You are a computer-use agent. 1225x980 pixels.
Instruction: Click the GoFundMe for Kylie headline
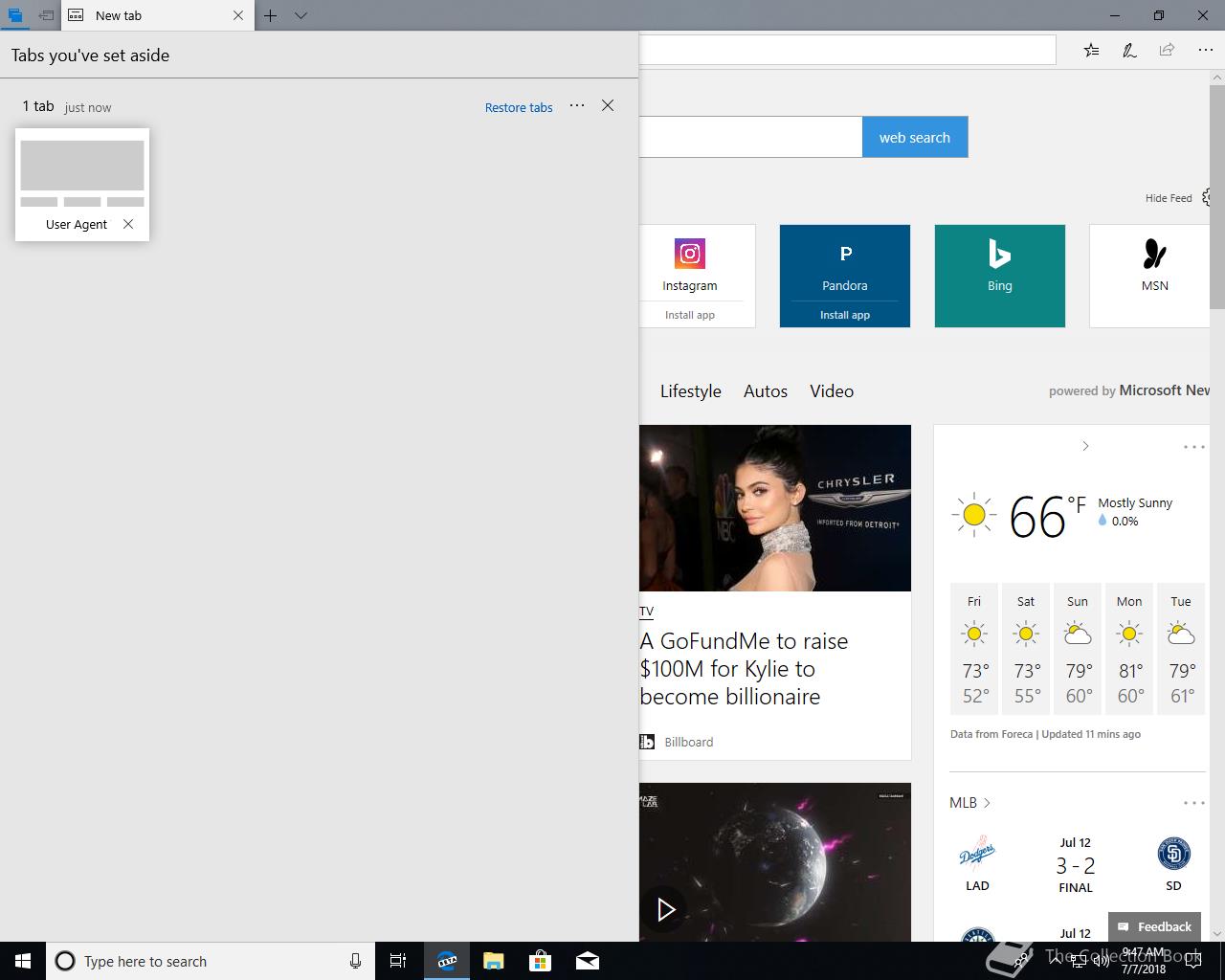coord(745,669)
